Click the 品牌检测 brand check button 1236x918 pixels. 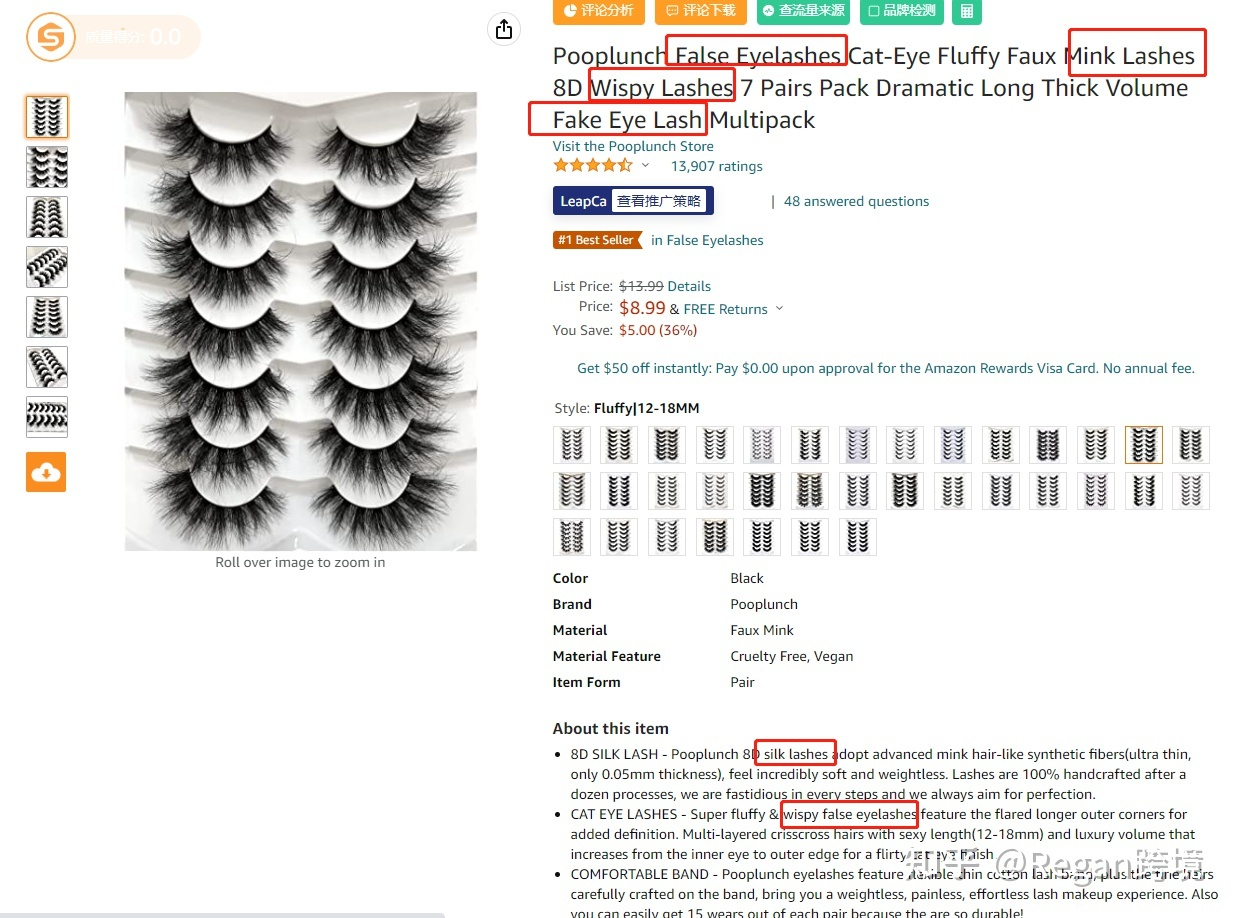point(901,11)
